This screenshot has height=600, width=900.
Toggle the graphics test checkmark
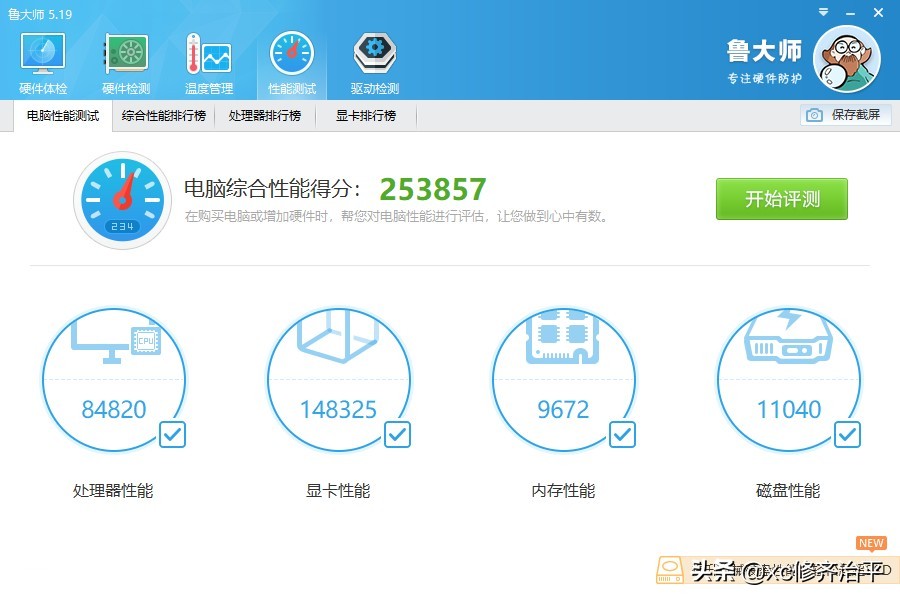pyautogui.click(x=397, y=434)
